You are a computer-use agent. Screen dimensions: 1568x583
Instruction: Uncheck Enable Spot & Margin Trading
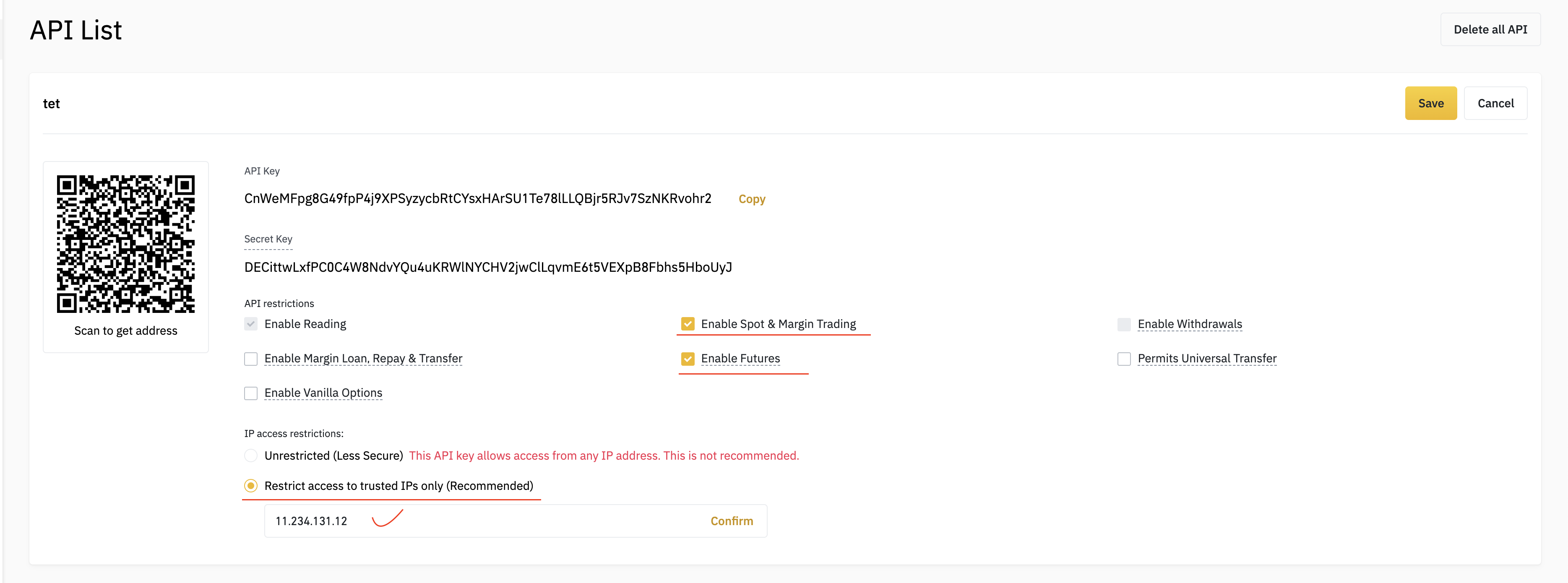(x=687, y=324)
